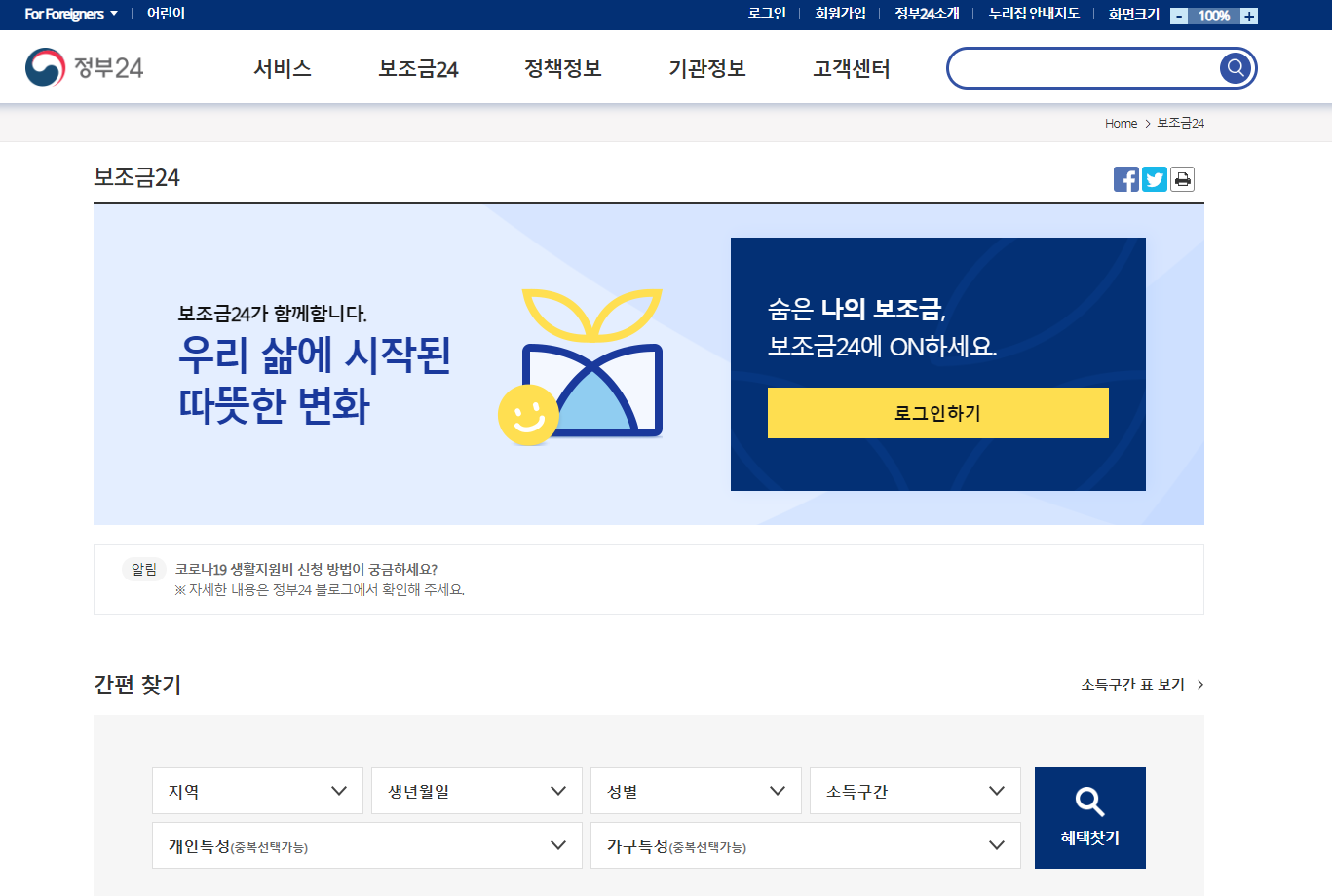
Task: Open the 코로나19 생활지원비 notice link
Action: point(306,569)
